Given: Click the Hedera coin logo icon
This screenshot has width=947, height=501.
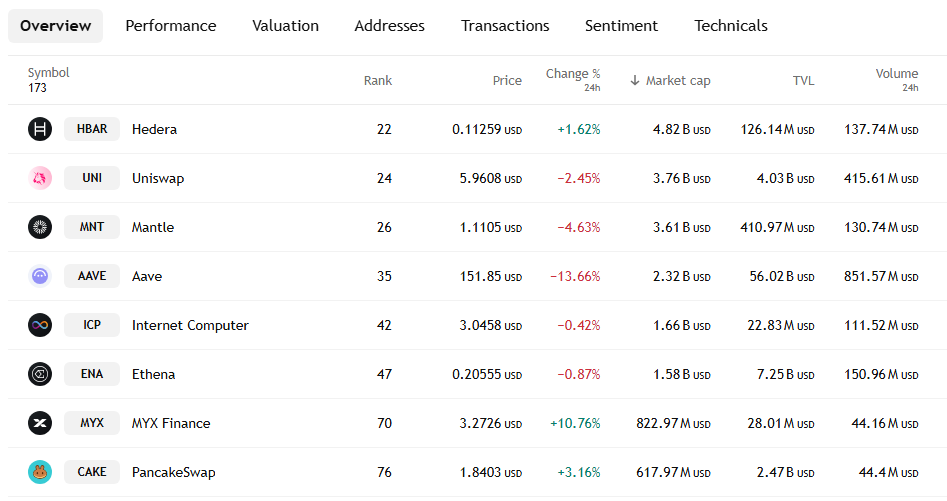Looking at the screenshot, I should coord(40,129).
